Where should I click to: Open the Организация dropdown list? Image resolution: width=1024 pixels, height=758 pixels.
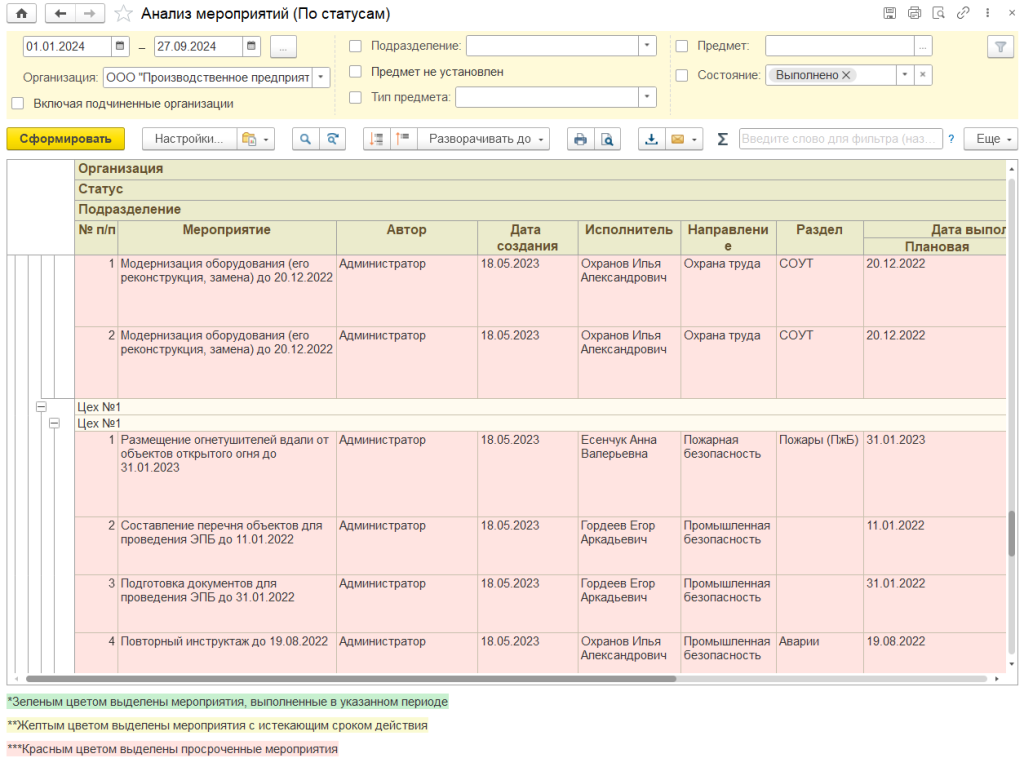click(320, 77)
